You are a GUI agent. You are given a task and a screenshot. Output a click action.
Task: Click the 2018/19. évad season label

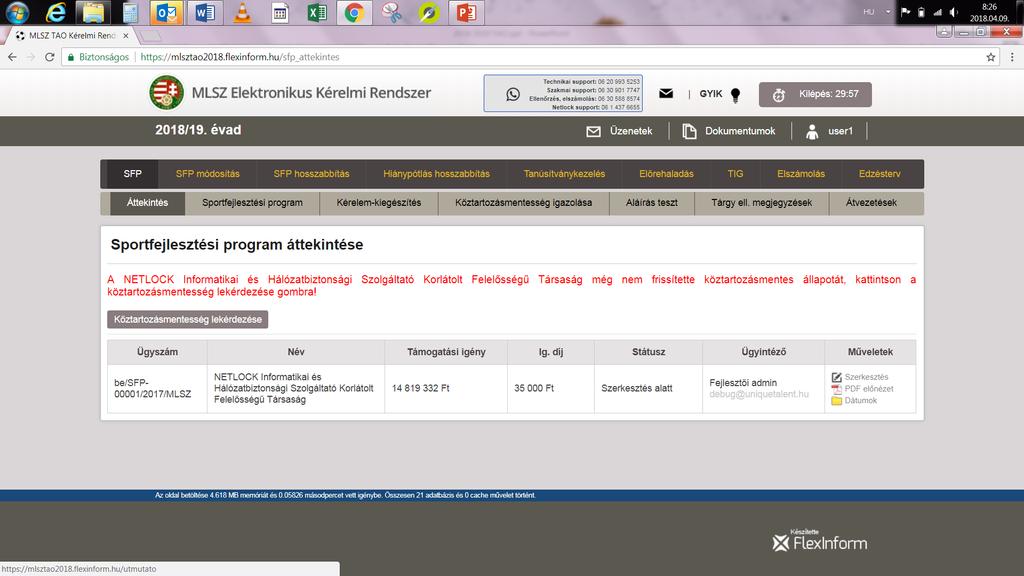point(198,130)
